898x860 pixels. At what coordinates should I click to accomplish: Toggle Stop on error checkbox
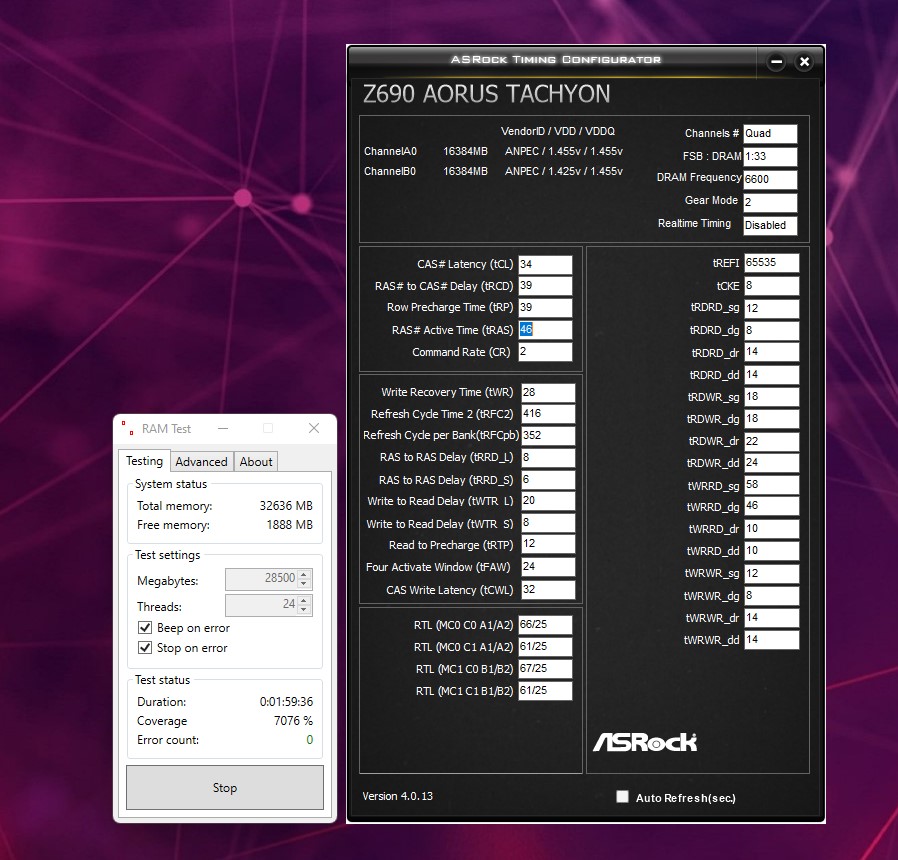[145, 648]
